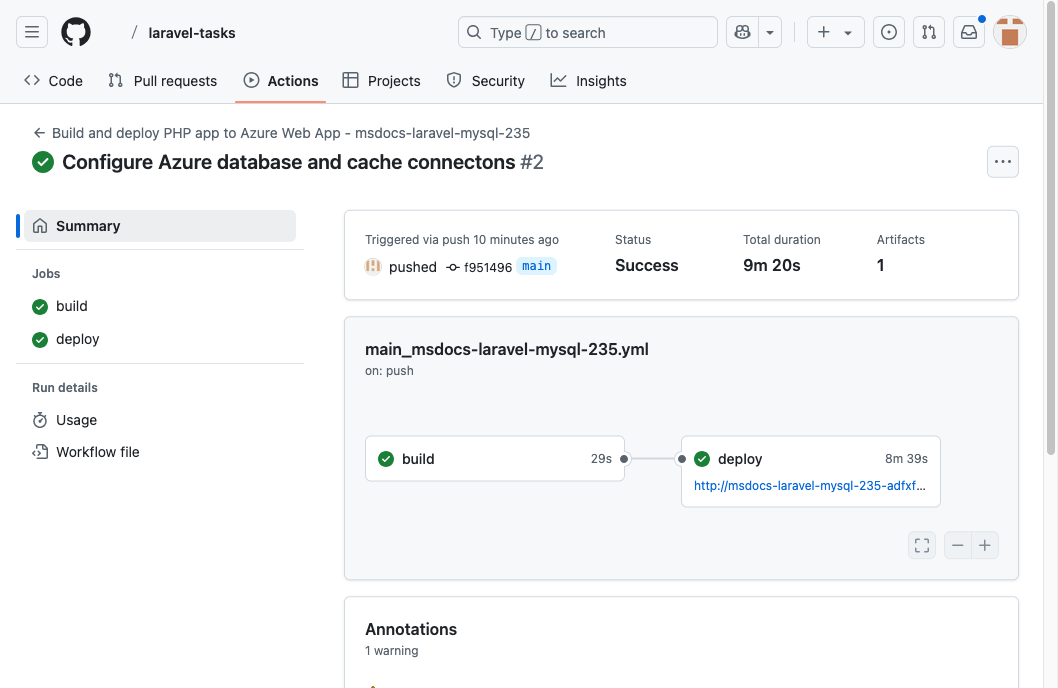The image size is (1058, 688).
Task: Expand the workflow graph to fullscreen
Action: [921, 544]
